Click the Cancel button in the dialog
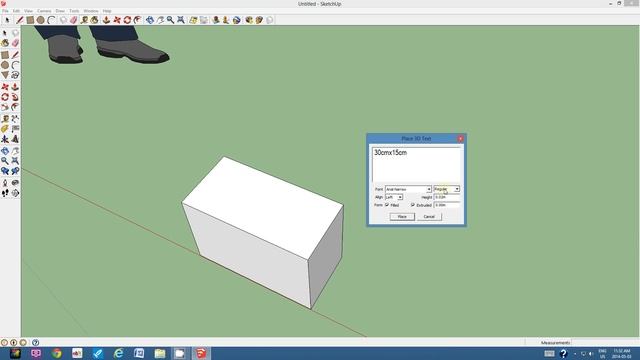The width and height of the screenshot is (640, 360). point(429,217)
